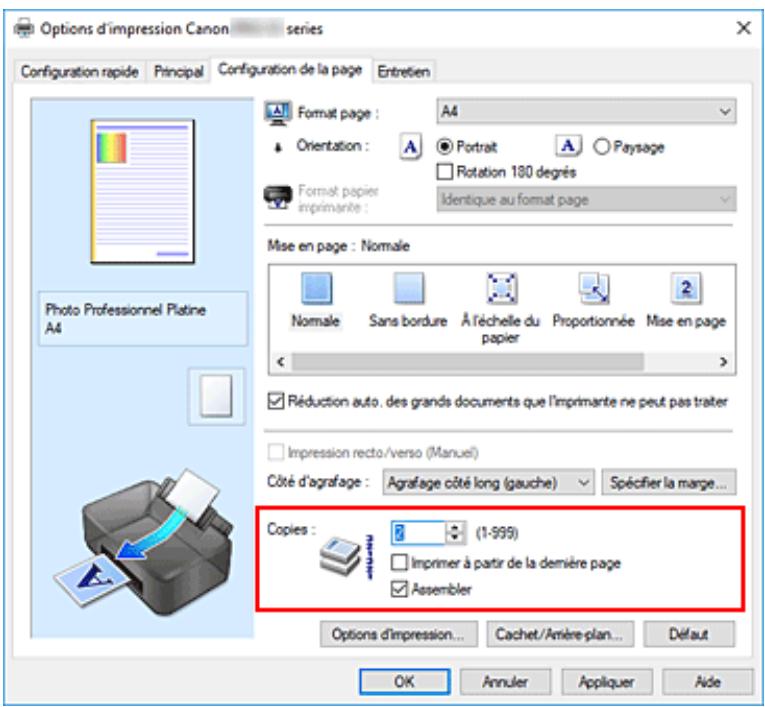Click Spécifier la marge button
The height and width of the screenshot is (707, 765).
point(668,483)
